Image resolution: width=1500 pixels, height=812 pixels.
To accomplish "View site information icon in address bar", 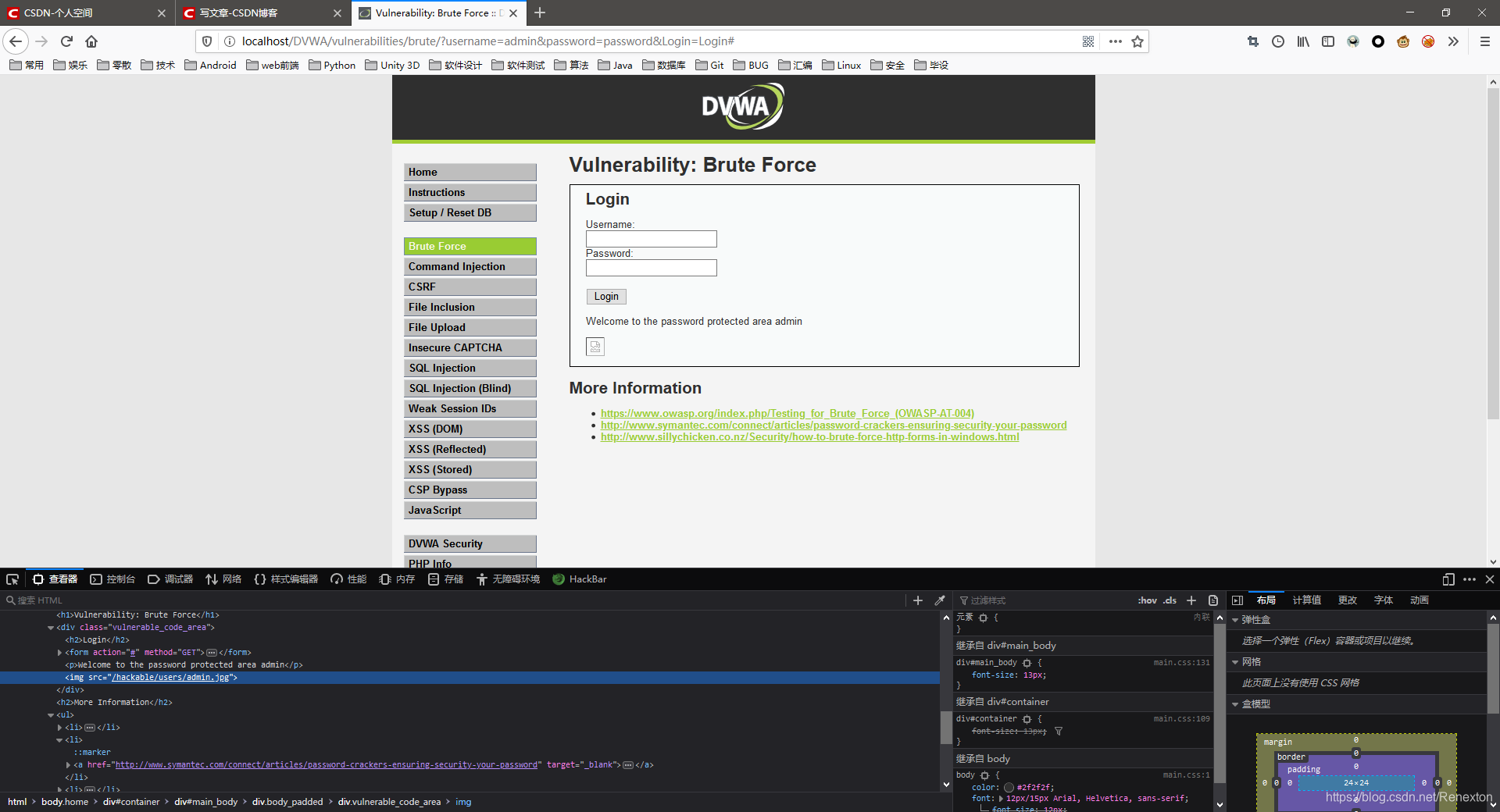I will coord(230,41).
